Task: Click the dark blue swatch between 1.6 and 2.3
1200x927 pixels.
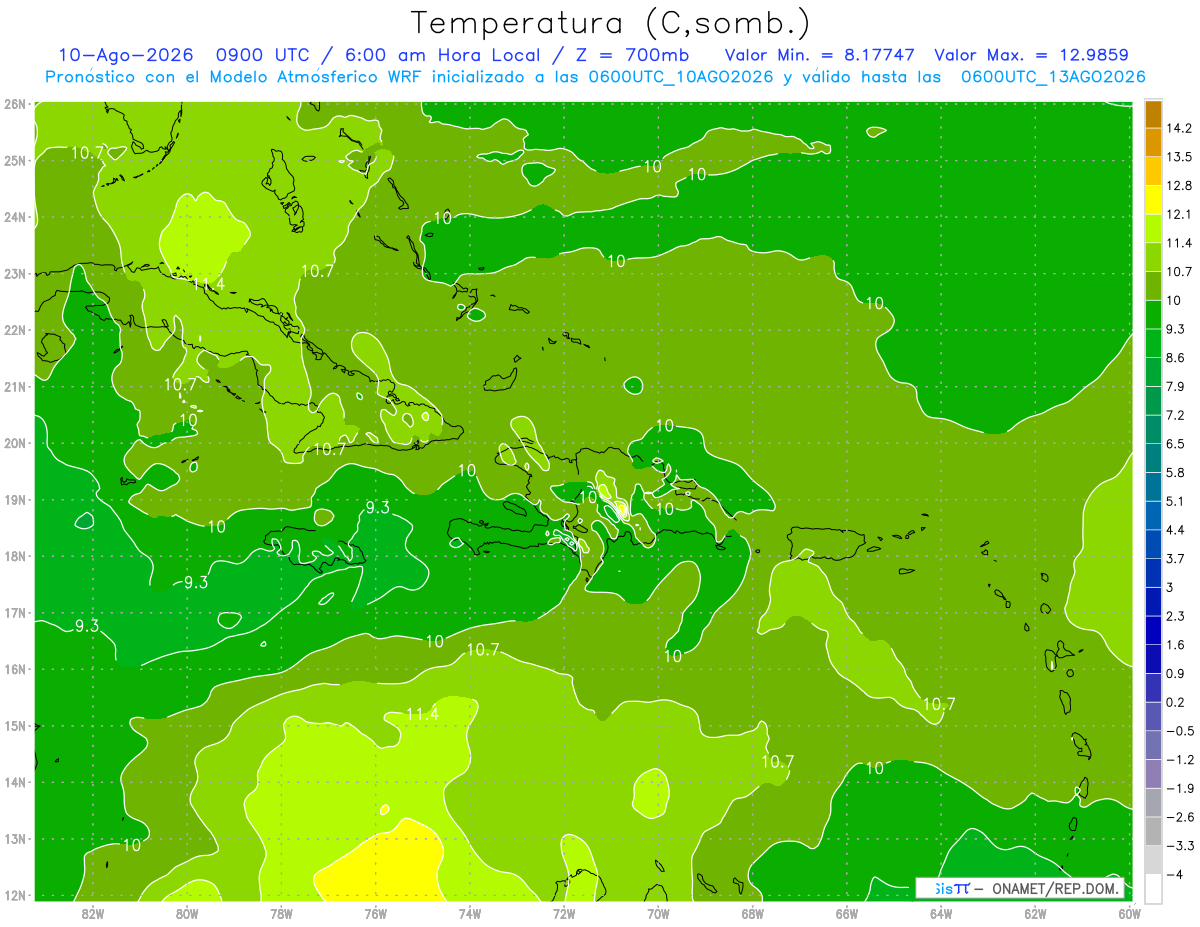Action: tap(1153, 630)
